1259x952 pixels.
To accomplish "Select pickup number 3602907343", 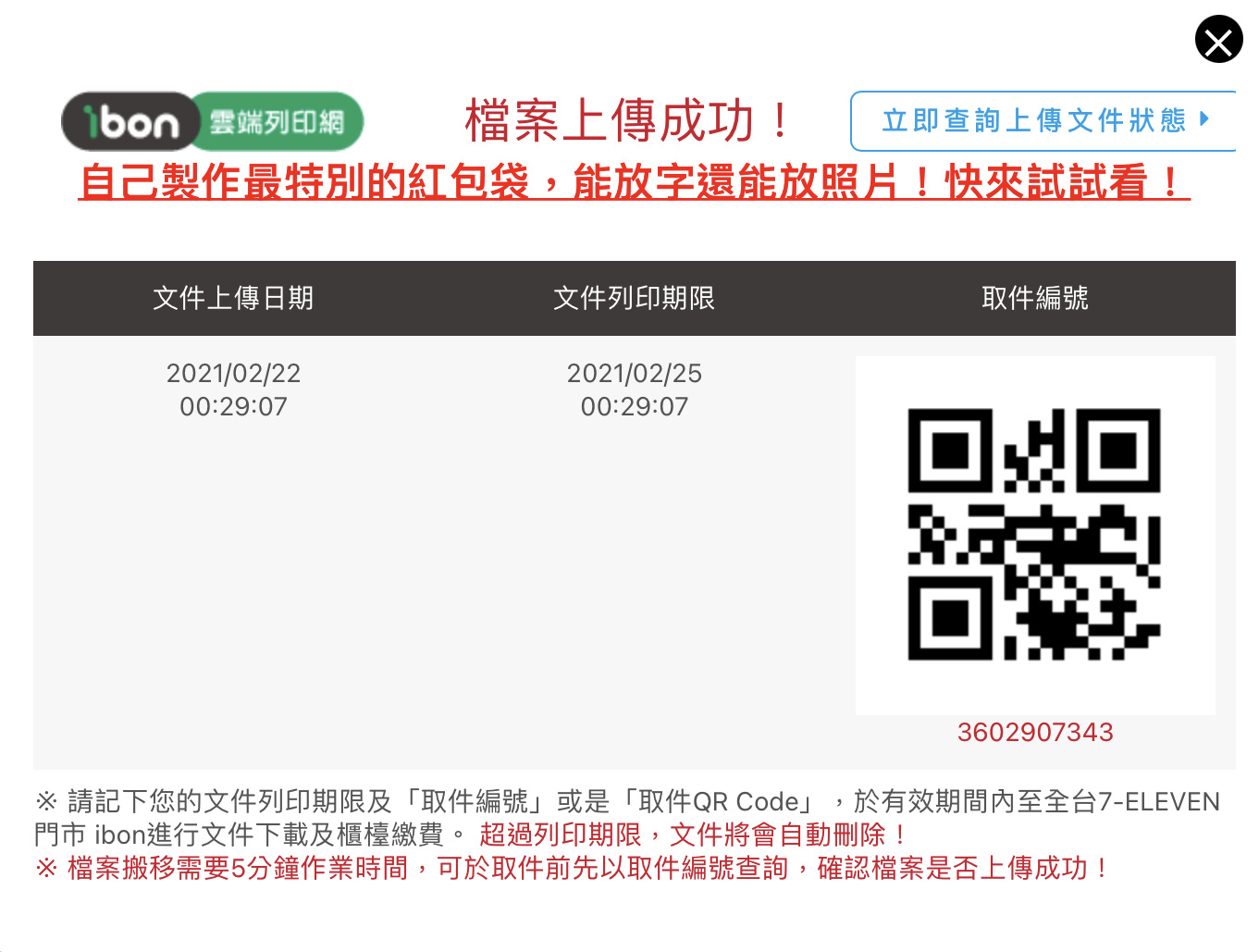I will click(1035, 732).
